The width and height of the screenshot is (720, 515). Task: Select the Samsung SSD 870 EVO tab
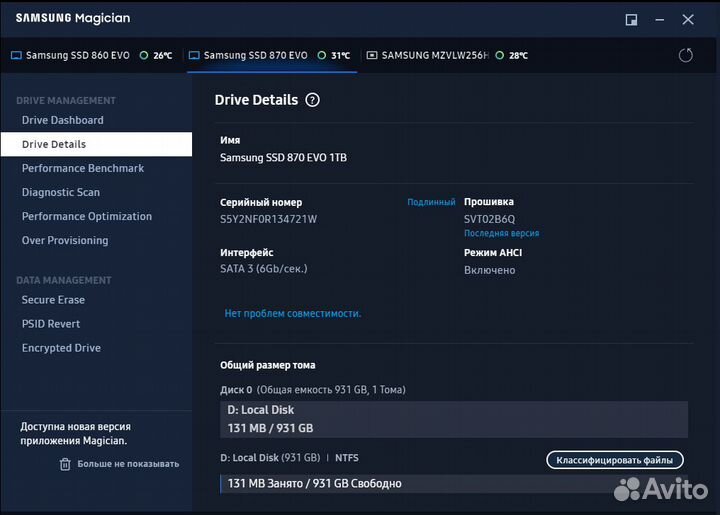tap(272, 56)
